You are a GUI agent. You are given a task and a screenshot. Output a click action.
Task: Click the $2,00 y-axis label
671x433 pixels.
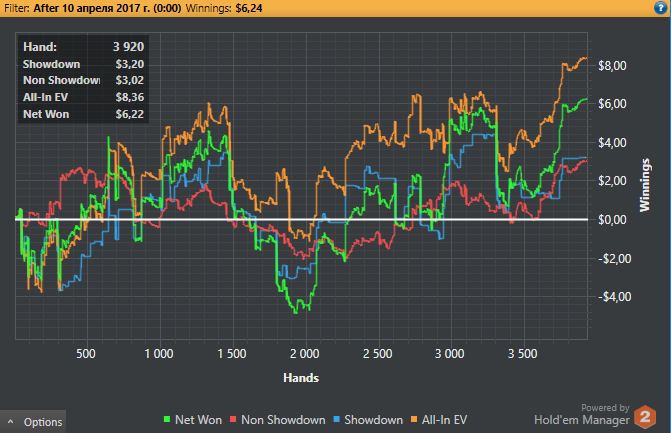point(612,181)
